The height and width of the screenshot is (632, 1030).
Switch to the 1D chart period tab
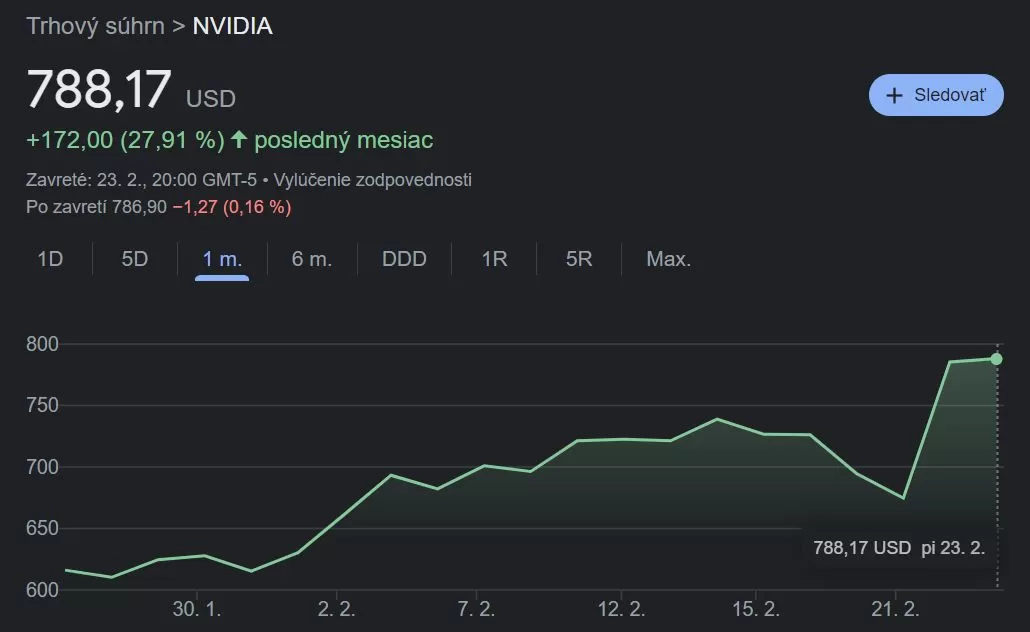coord(50,258)
